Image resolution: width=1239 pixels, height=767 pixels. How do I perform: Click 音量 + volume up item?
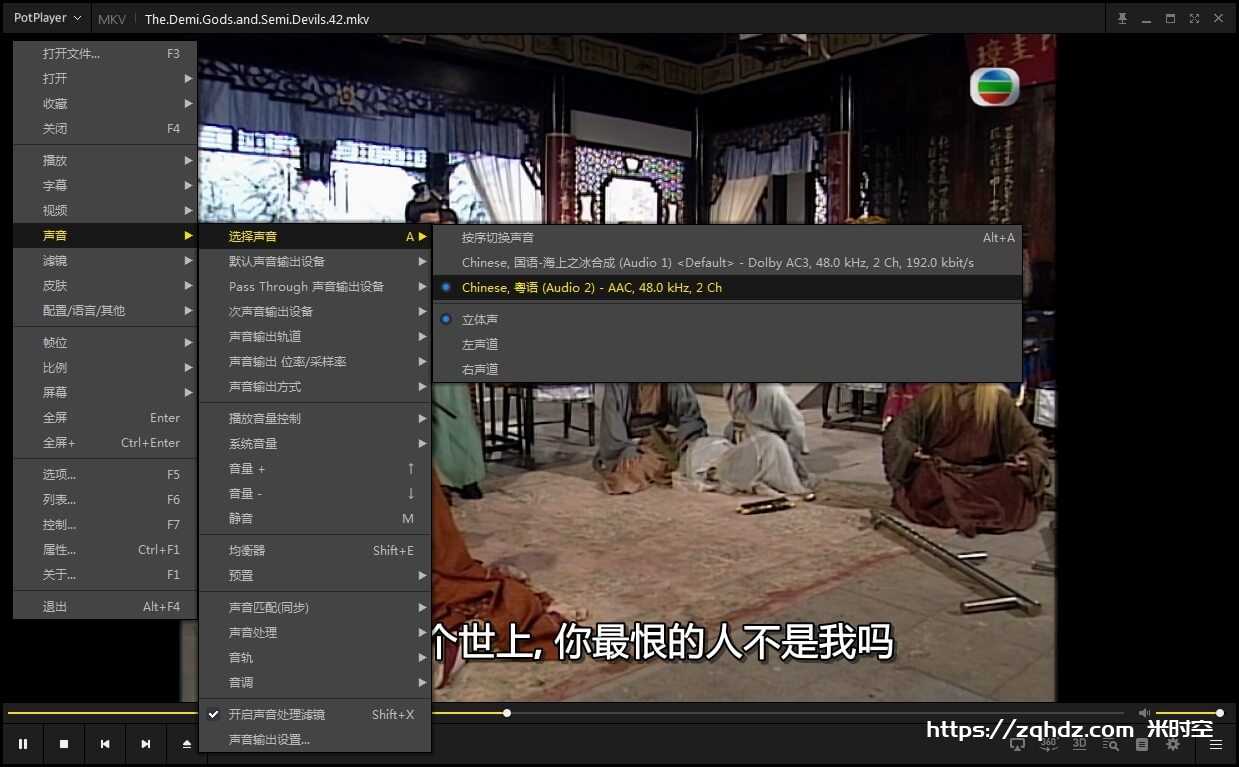click(x=315, y=468)
